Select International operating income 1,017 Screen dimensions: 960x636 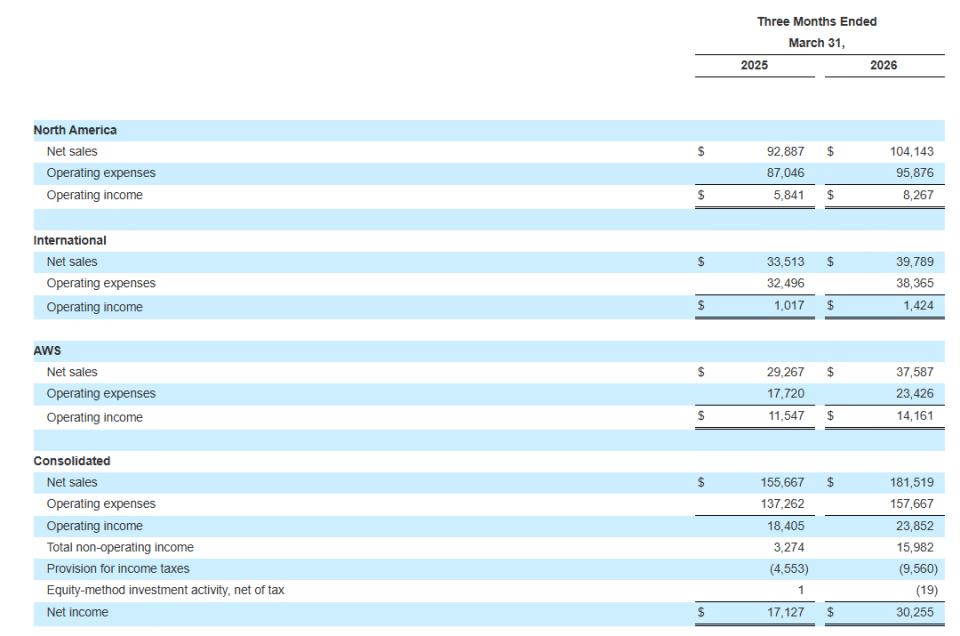pyautogui.click(x=789, y=305)
